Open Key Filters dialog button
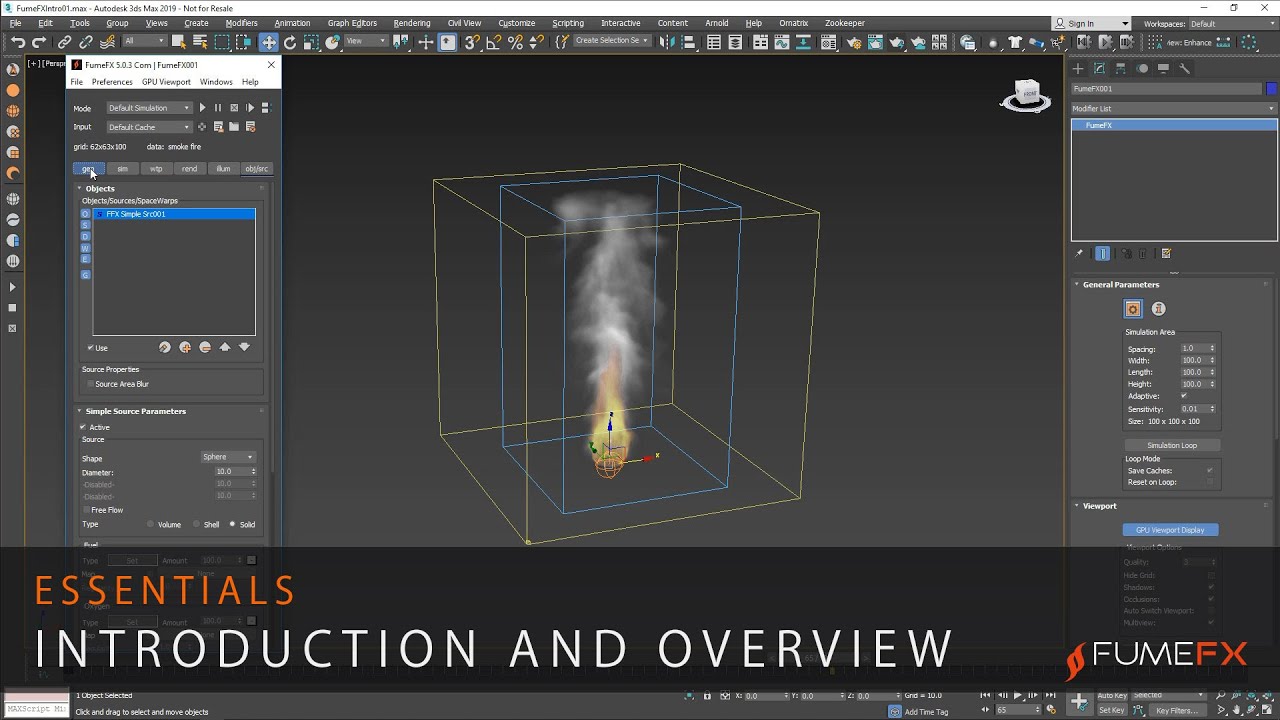 pos(1177,710)
